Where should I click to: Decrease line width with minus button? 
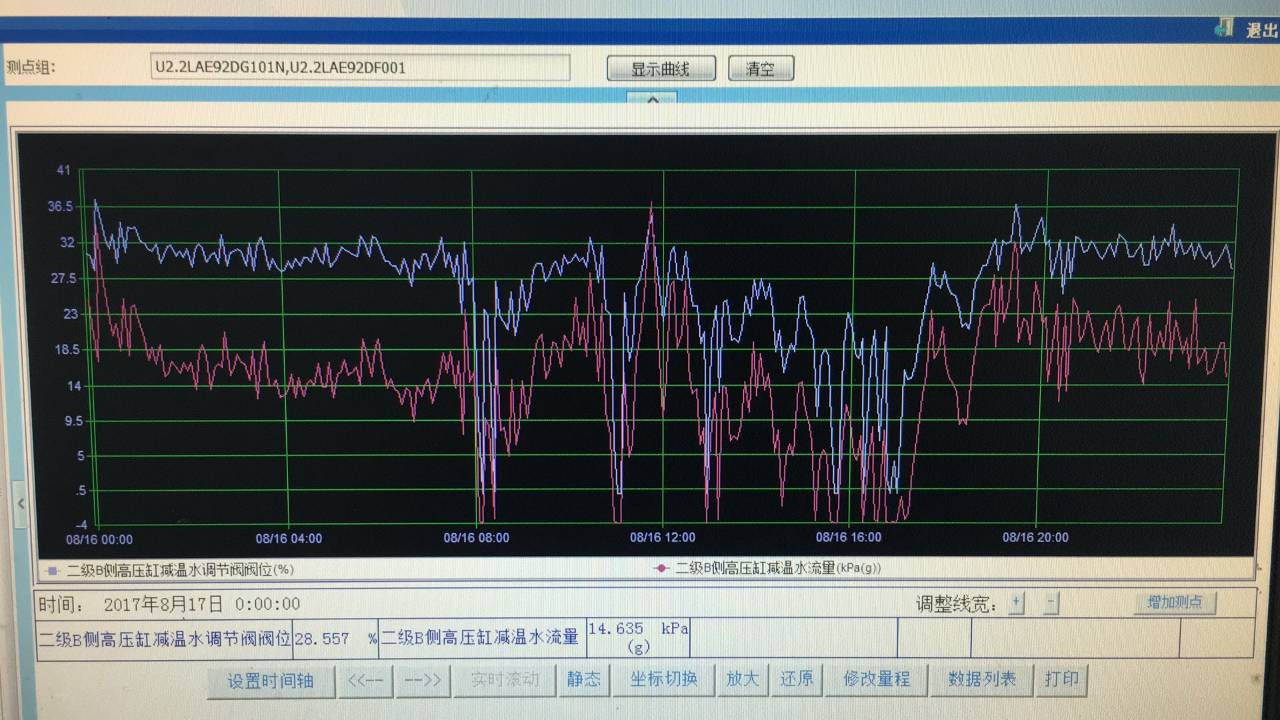tap(1051, 603)
